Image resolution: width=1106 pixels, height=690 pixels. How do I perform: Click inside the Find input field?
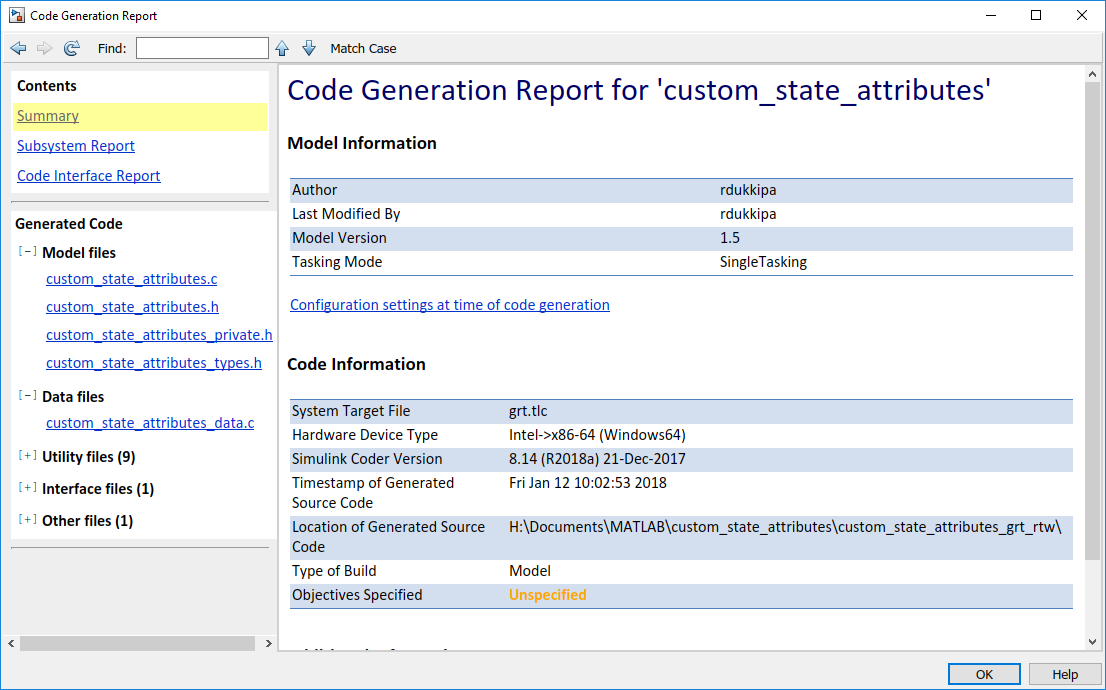click(x=200, y=47)
